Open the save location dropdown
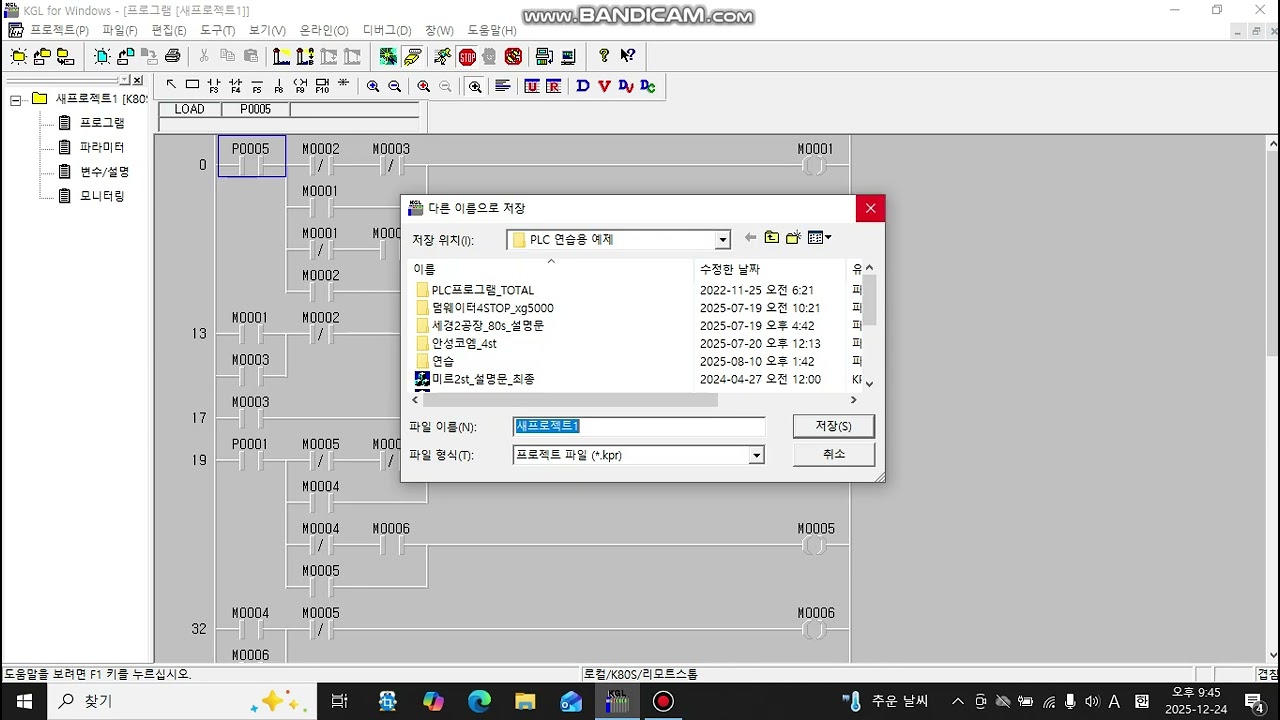1280x720 pixels. (722, 240)
